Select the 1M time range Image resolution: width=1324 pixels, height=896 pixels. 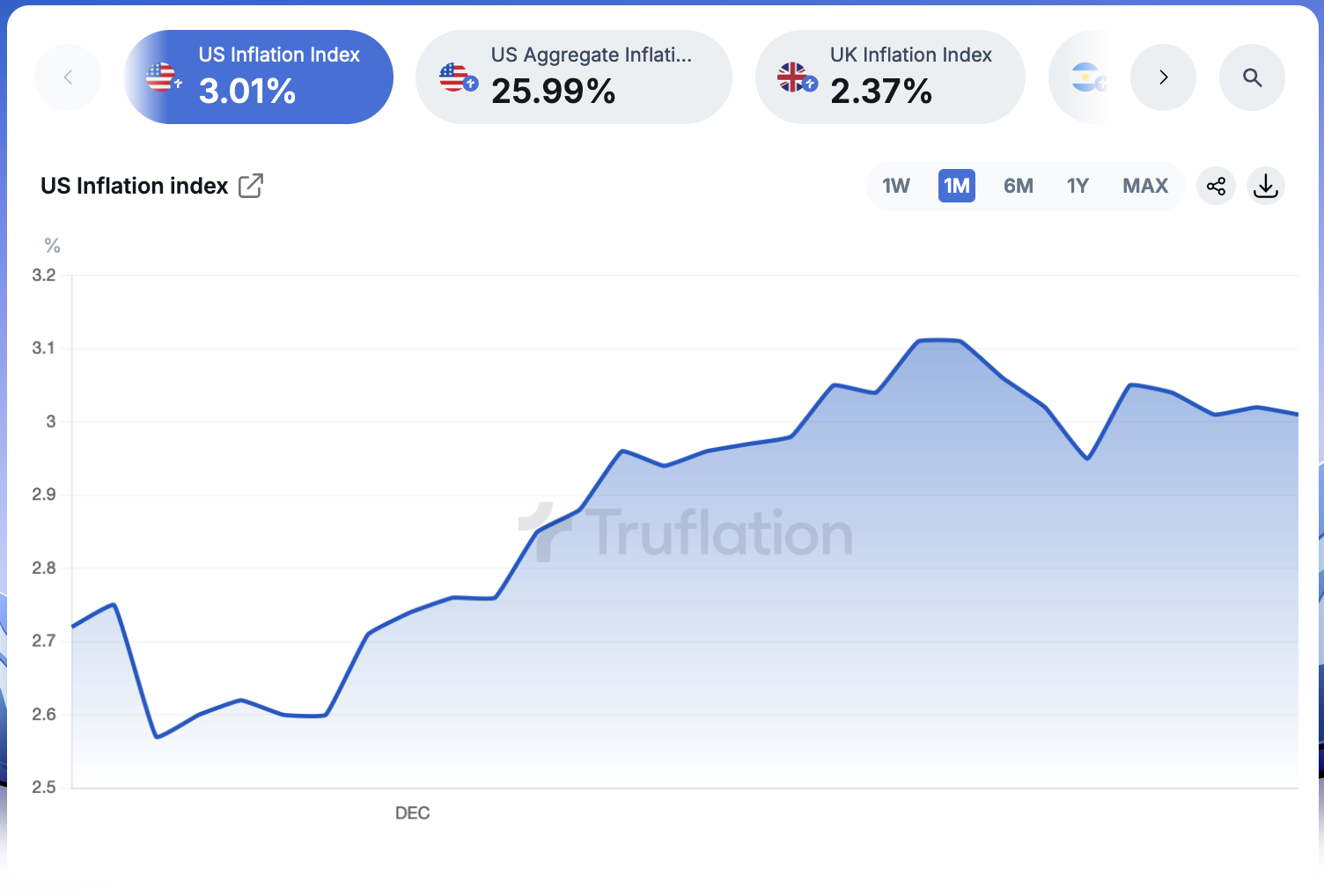click(x=956, y=186)
